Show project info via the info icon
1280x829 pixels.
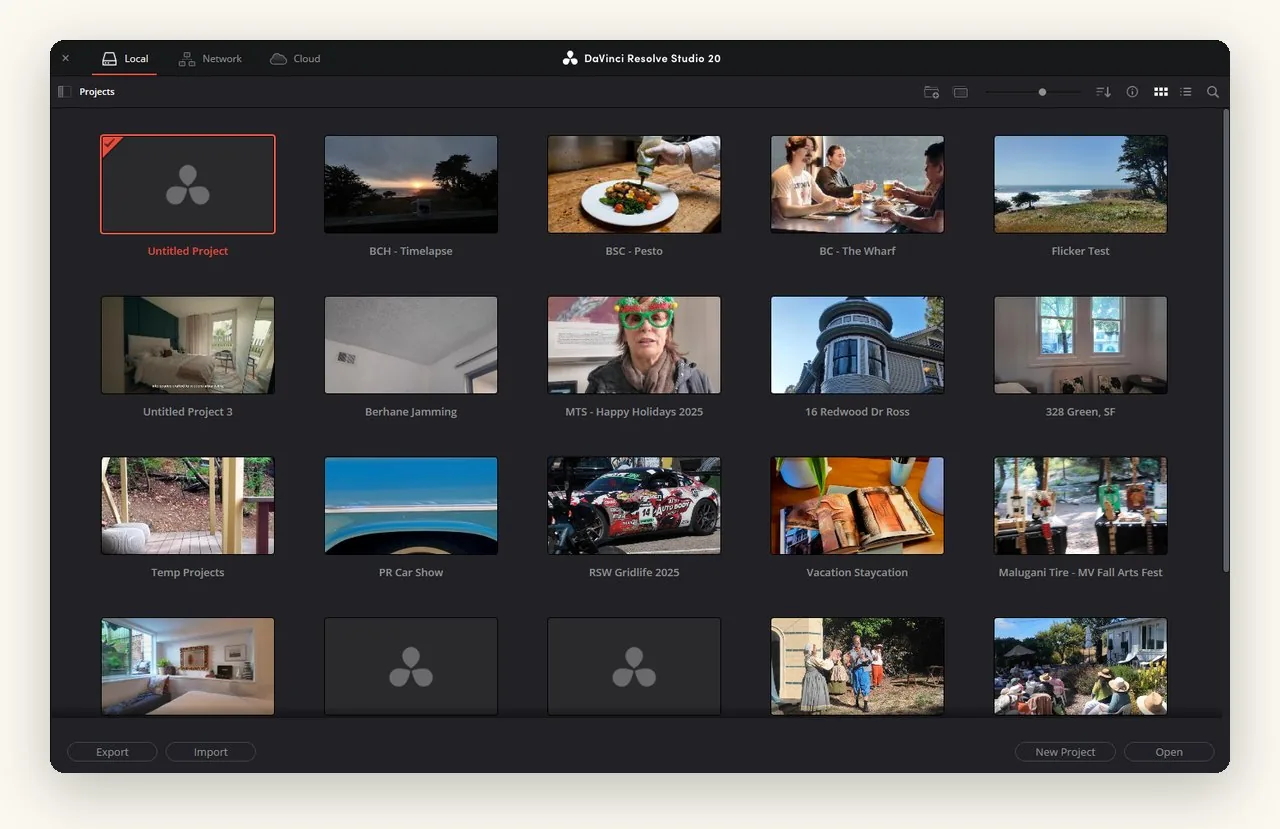pyautogui.click(x=1132, y=92)
